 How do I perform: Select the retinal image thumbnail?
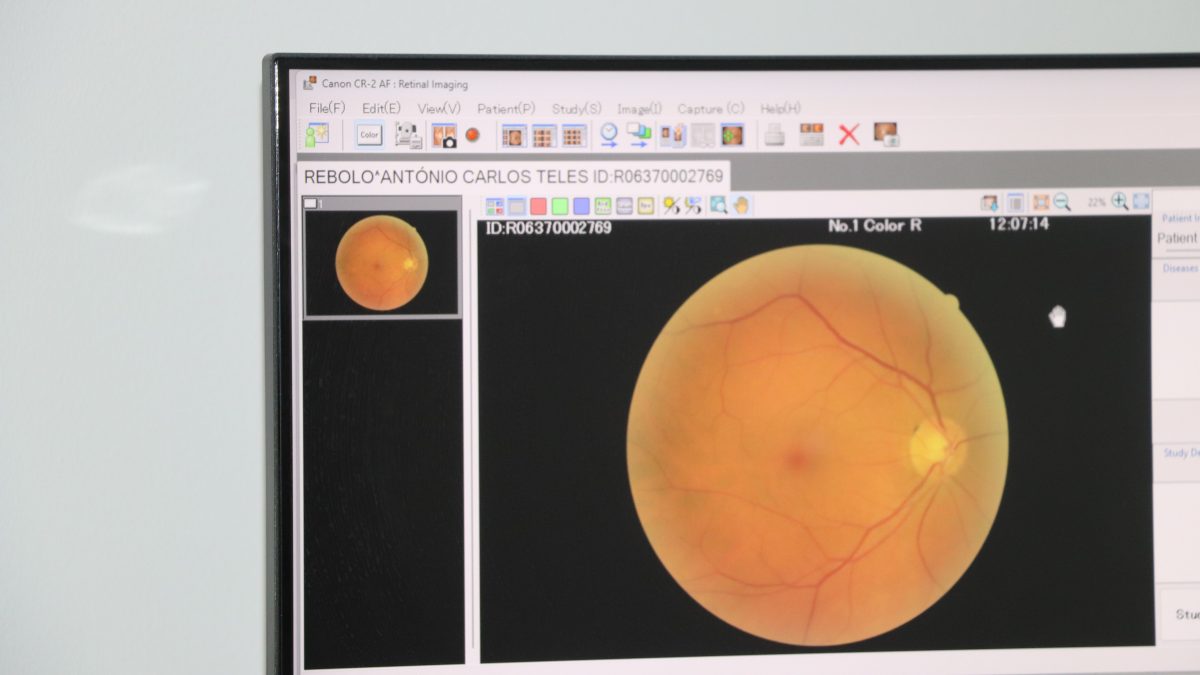(382, 263)
